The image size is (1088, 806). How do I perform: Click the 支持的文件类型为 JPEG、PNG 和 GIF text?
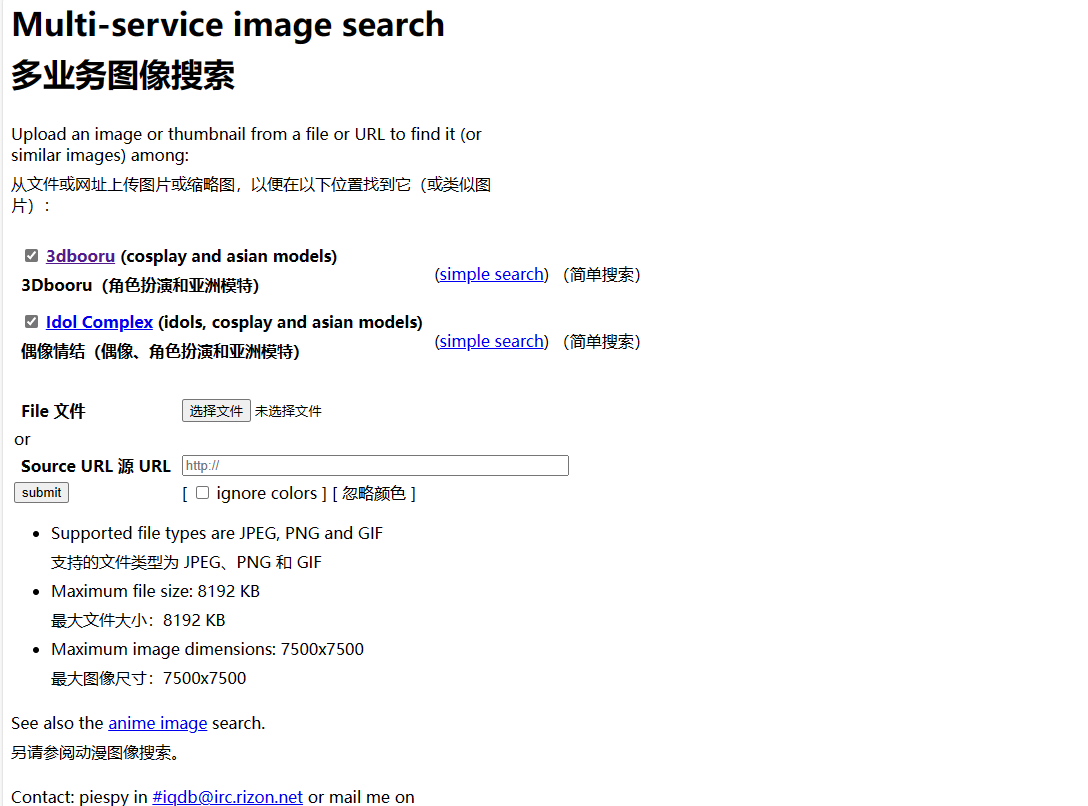[187, 563]
